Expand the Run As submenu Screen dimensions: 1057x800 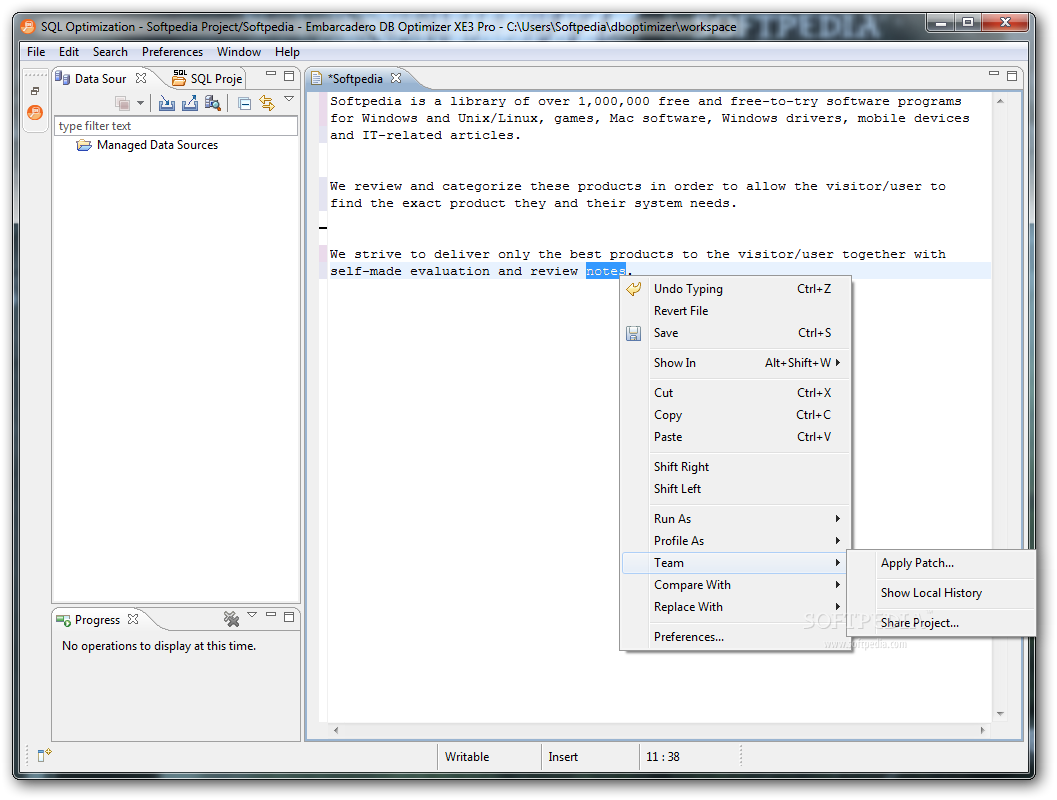click(x=736, y=519)
